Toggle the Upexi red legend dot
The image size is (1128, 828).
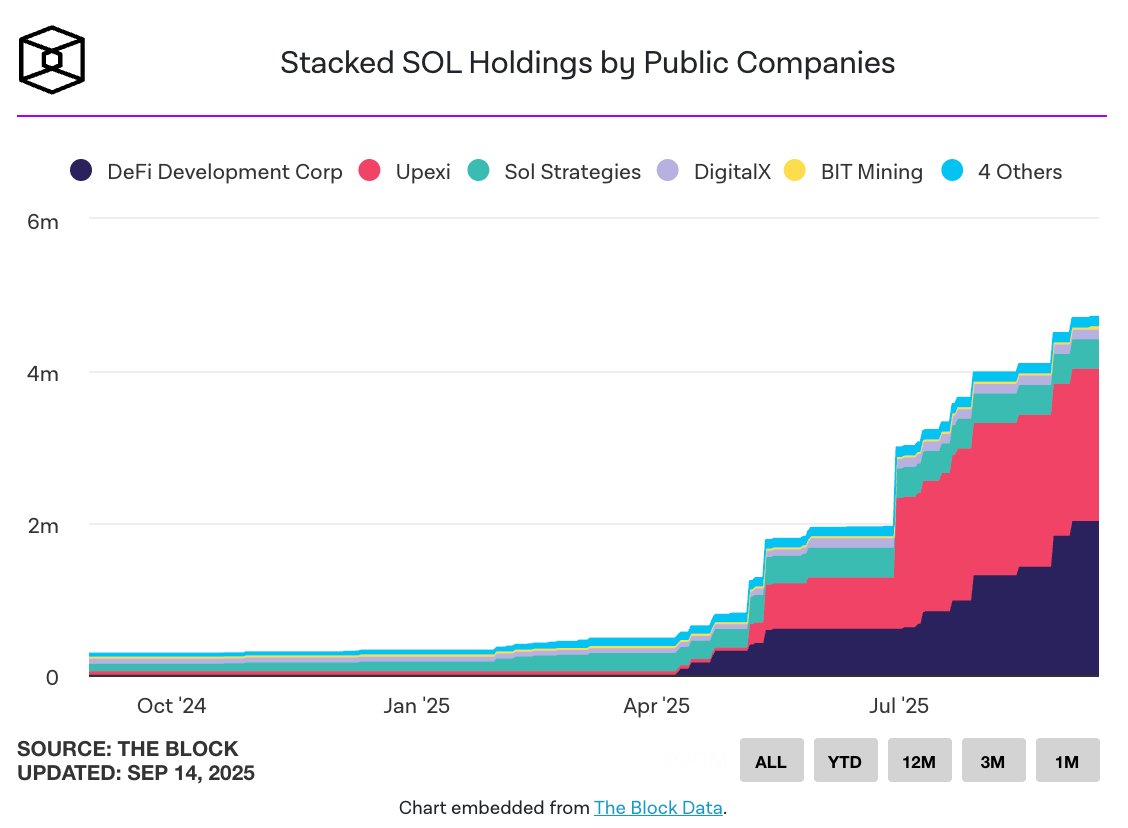tap(371, 171)
